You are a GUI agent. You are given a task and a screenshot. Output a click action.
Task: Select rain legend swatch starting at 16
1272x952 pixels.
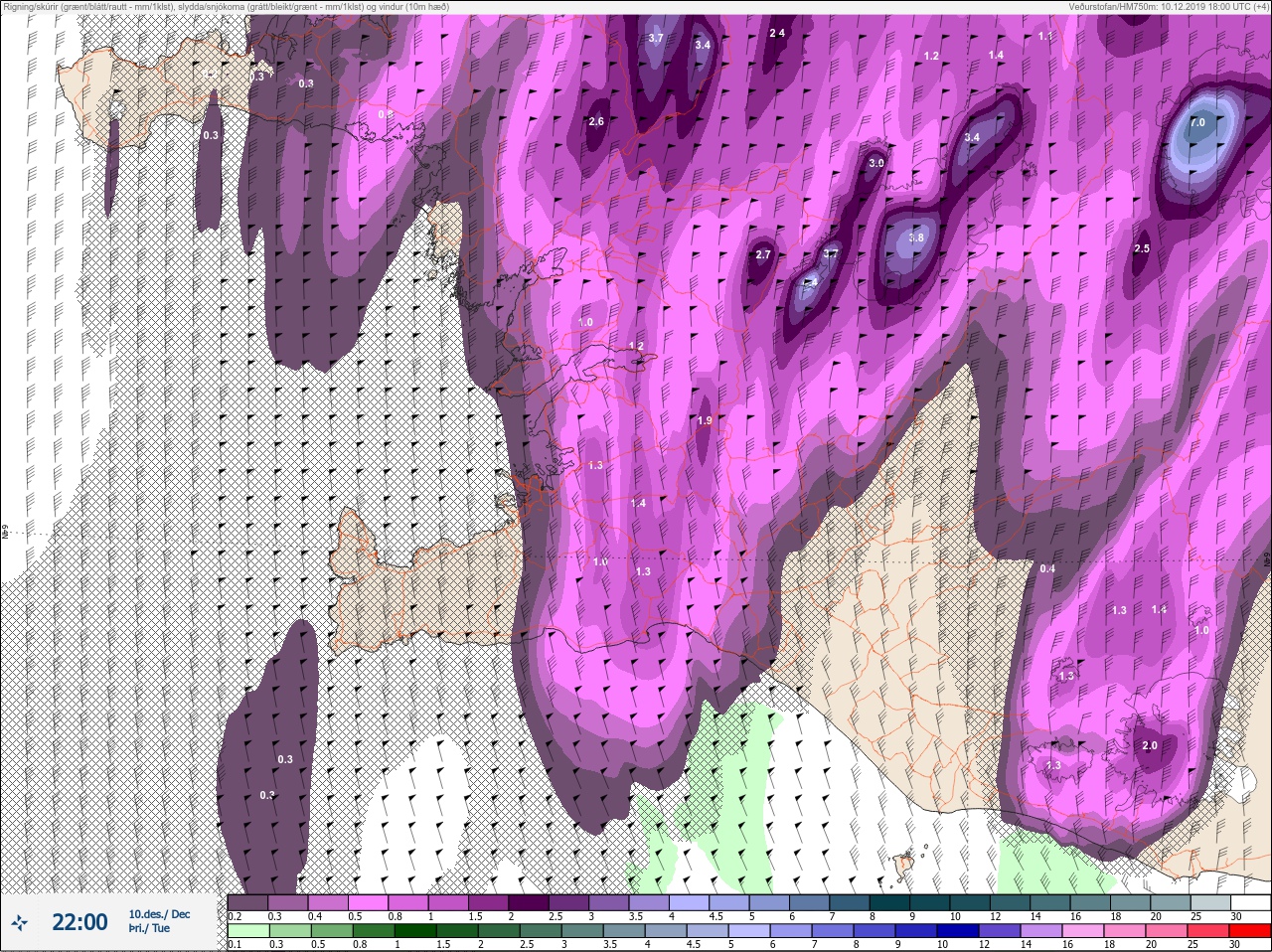[x=1083, y=932]
